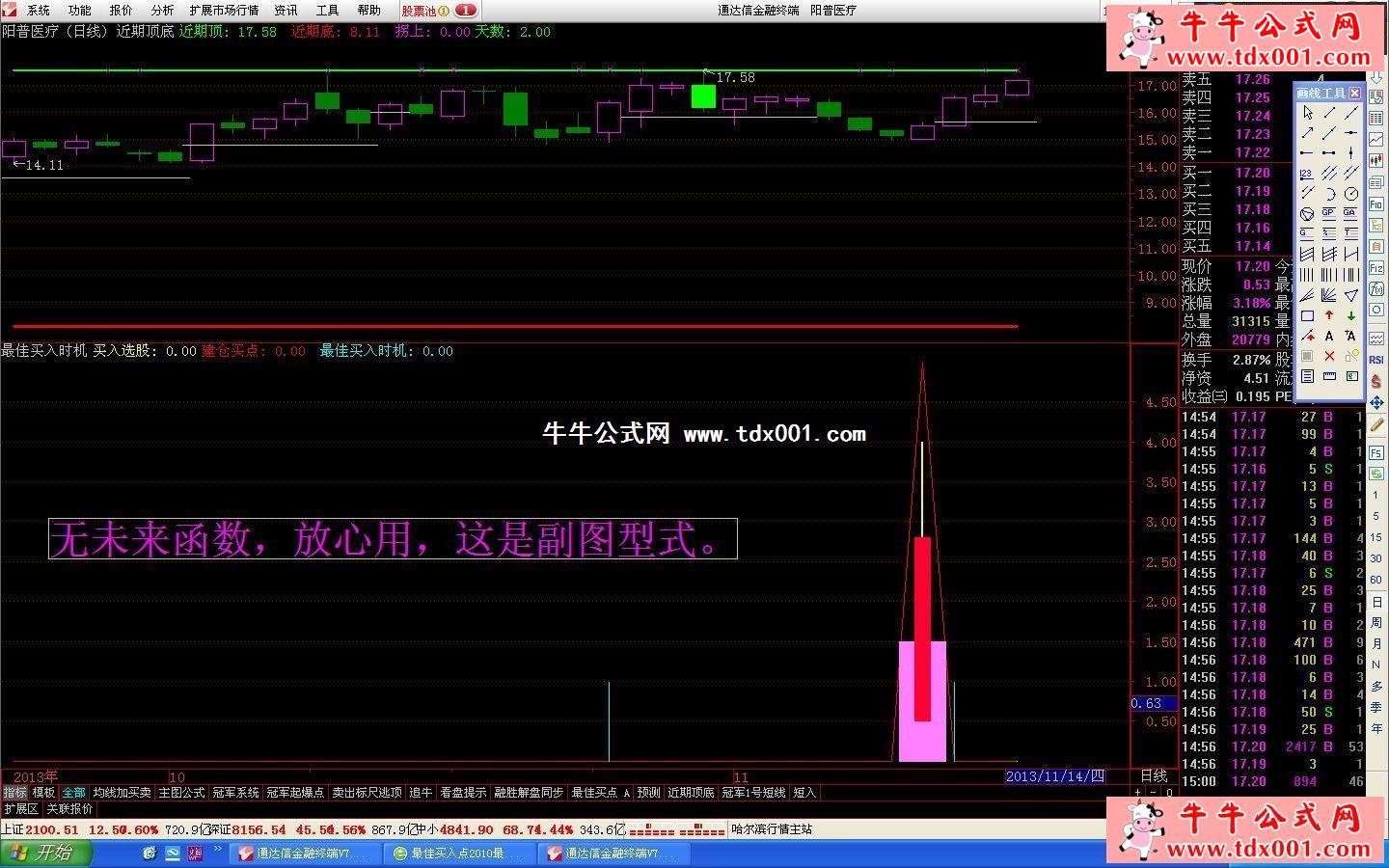Open 最佳买入点2010 taskbar window

(x=456, y=854)
